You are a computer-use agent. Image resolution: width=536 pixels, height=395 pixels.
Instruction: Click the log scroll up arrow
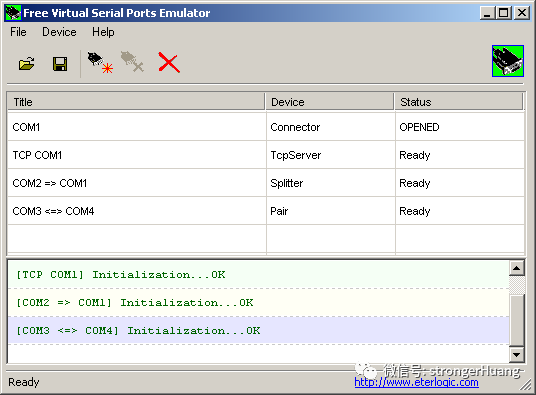coord(517,268)
